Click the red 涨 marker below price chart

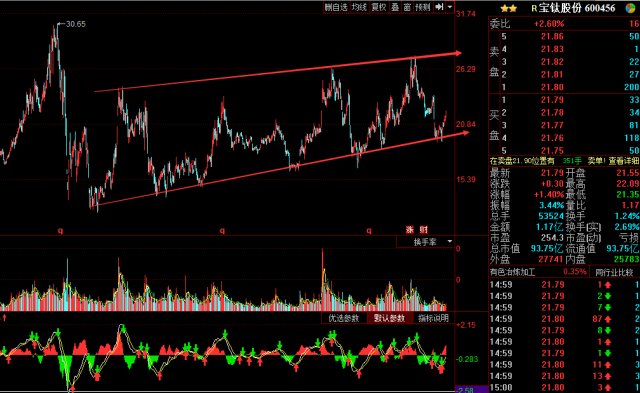[x=409, y=230]
